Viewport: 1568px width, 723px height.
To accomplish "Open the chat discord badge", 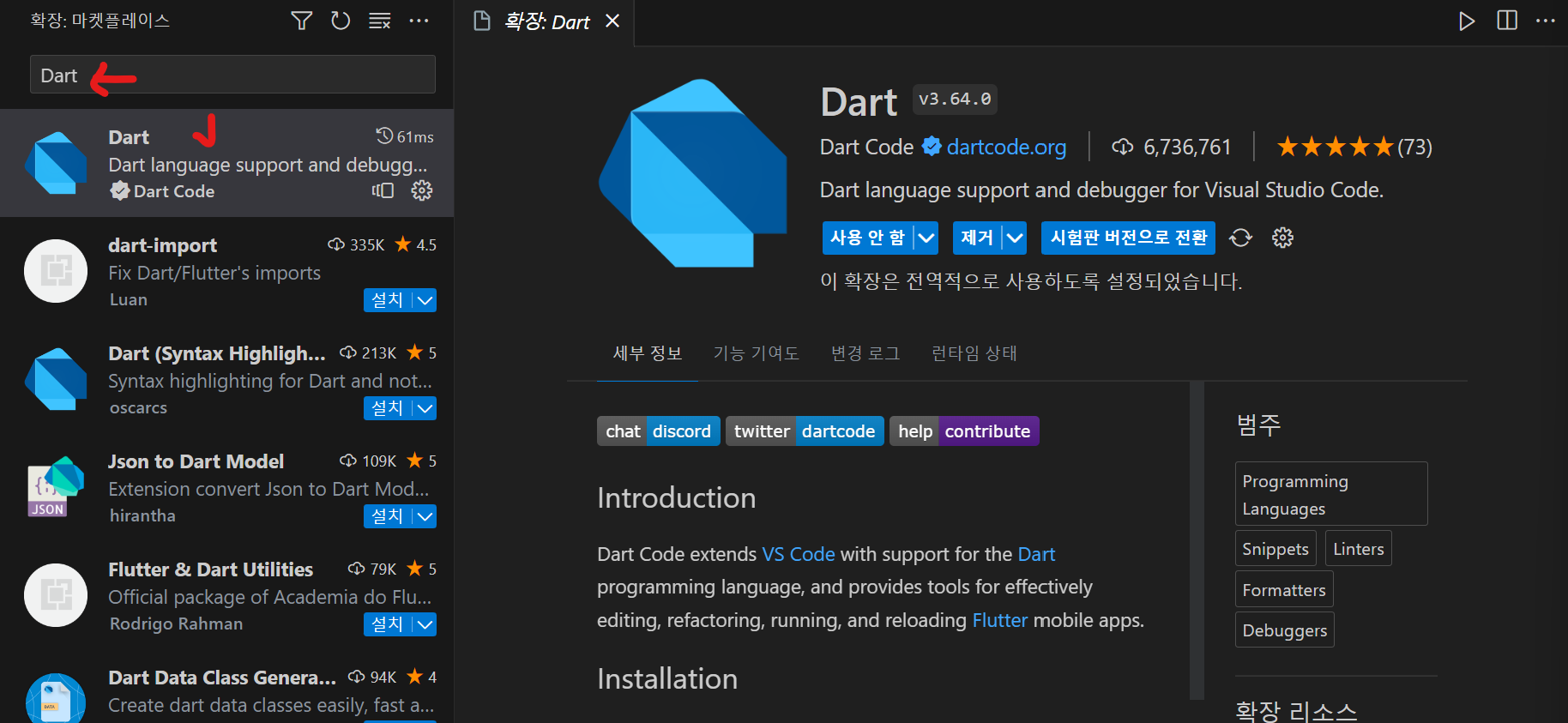I will [x=659, y=431].
